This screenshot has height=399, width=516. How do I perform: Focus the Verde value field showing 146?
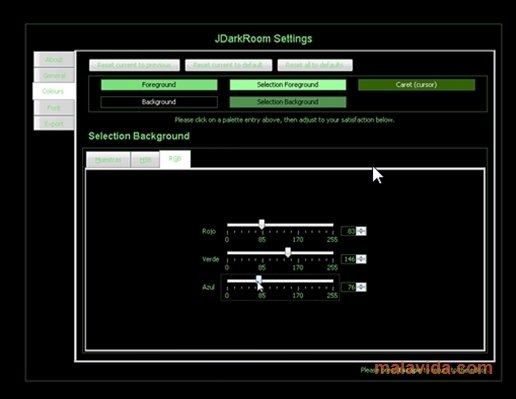click(x=349, y=259)
